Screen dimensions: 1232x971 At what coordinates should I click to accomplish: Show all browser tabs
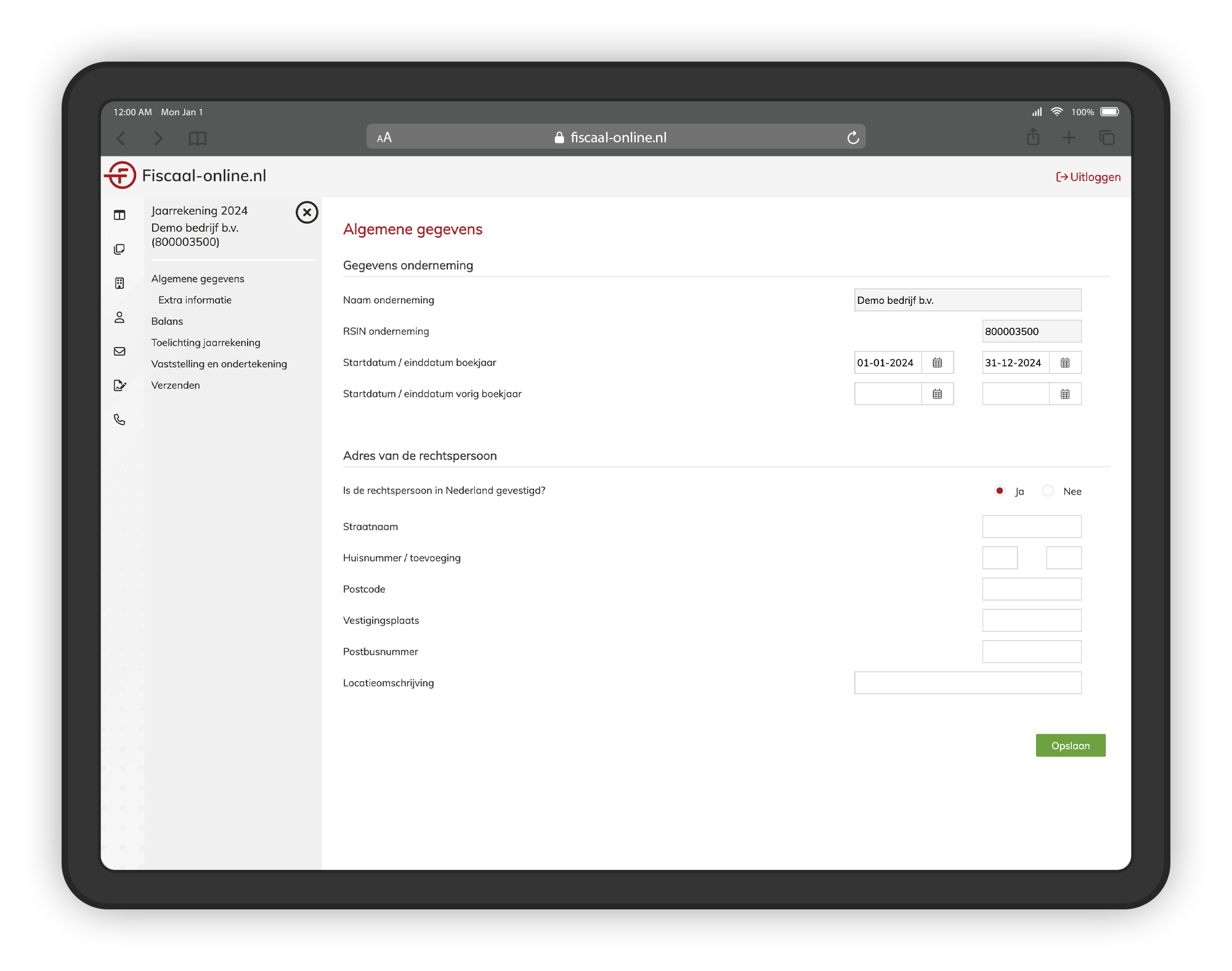(1107, 138)
